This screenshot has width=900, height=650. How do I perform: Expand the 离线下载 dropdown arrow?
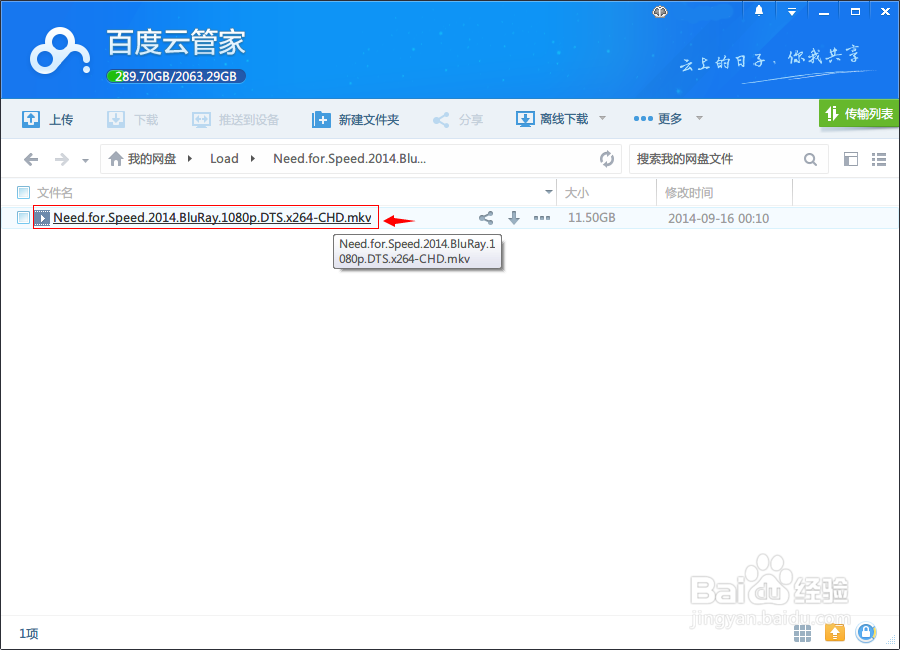(602, 118)
